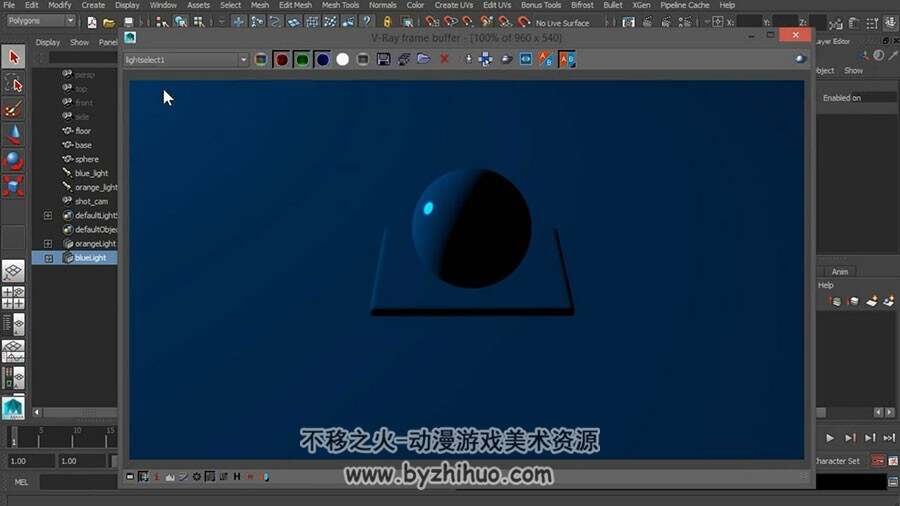The image size is (900, 506).
Task: Save the rendered image with floppy icon
Action: point(383,60)
